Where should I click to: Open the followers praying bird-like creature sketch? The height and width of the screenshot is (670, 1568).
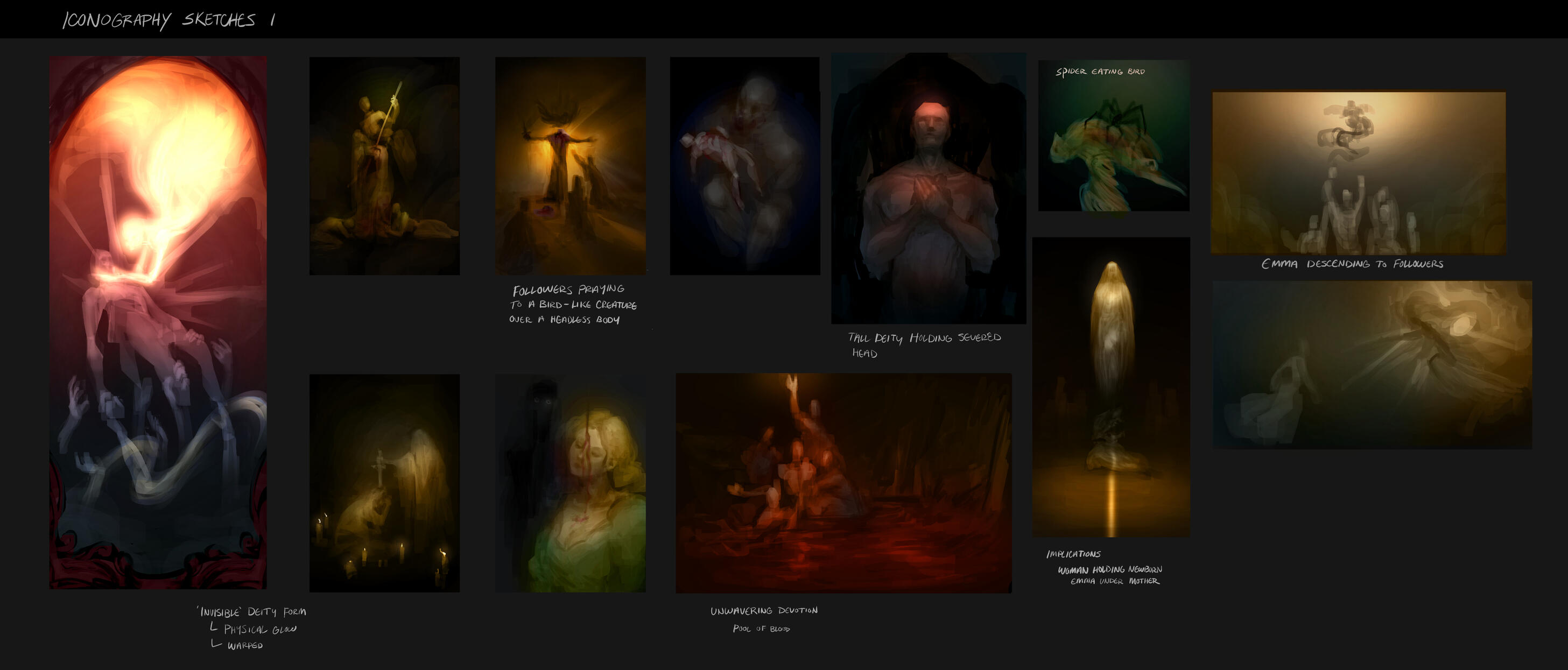tap(571, 166)
